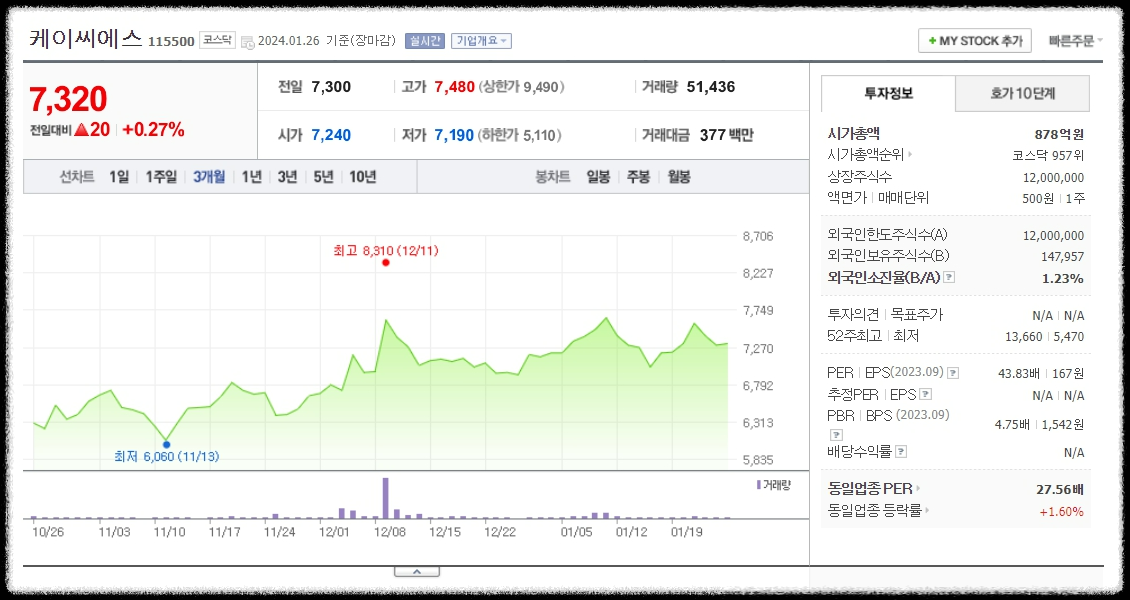Open the 시가총액순위 link
Screen dimensions: 1130x600
point(867,154)
